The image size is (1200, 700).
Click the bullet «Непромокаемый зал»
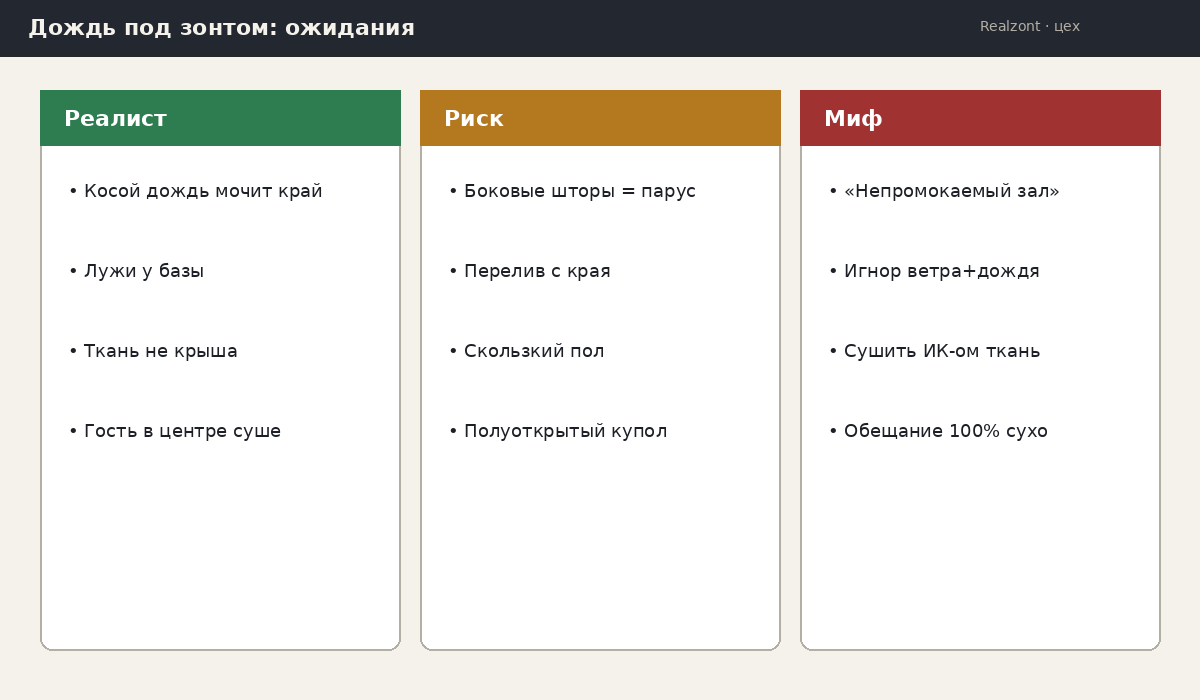tap(944, 191)
